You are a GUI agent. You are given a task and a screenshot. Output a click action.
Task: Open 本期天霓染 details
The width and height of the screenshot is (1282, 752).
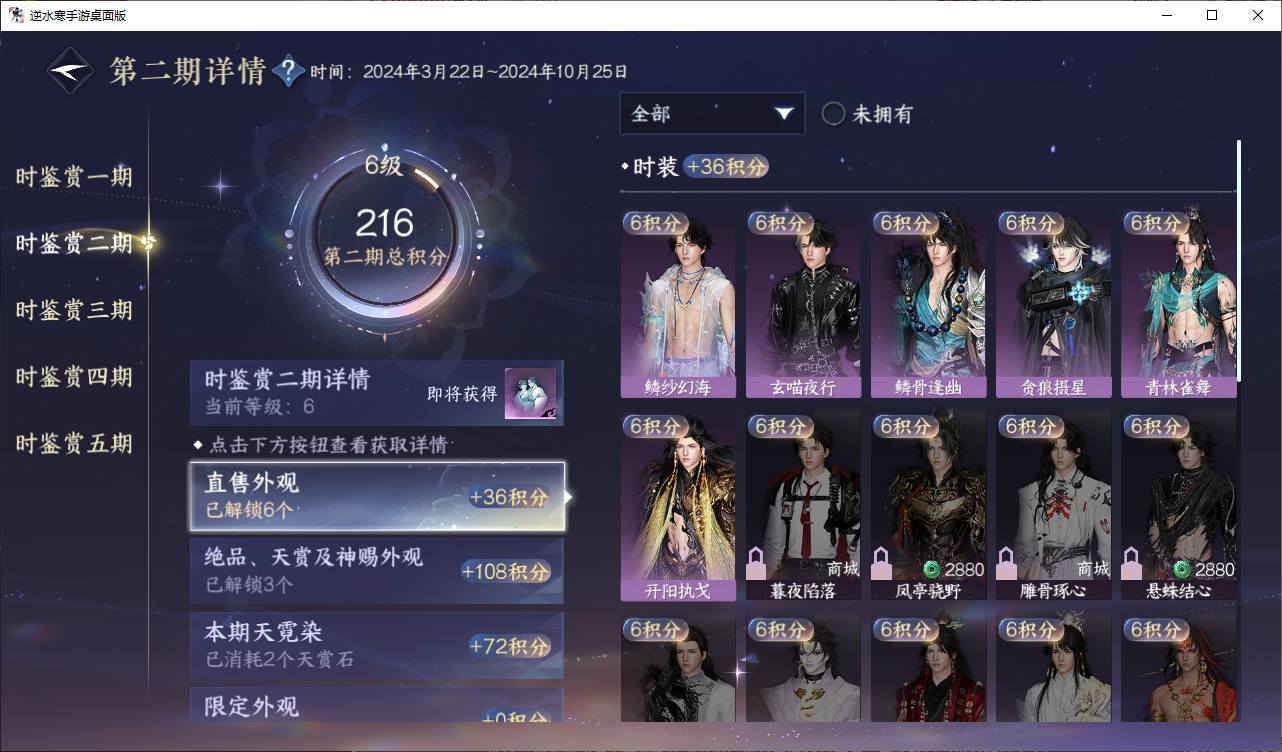pyautogui.click(x=377, y=645)
